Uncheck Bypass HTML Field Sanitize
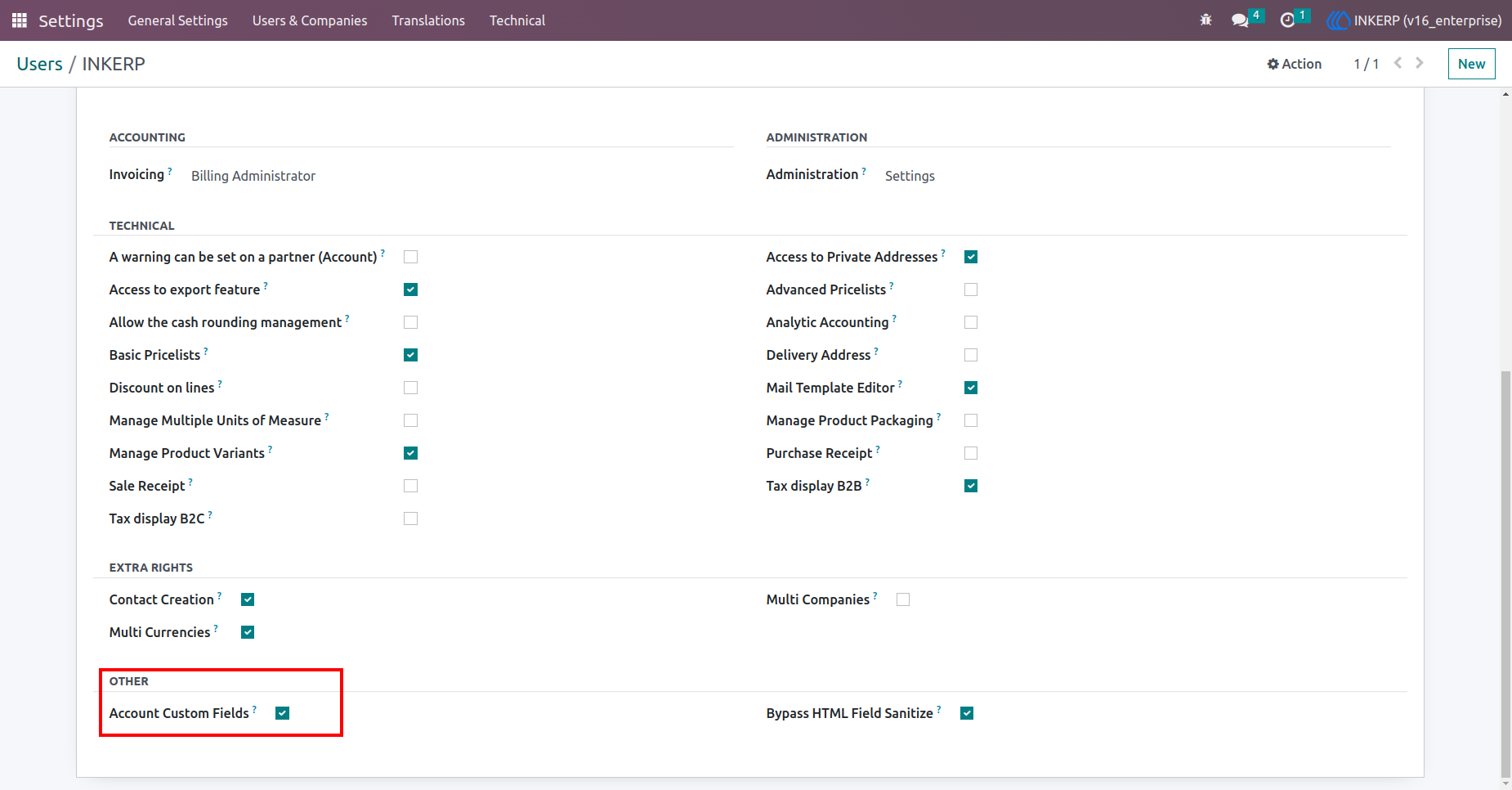This screenshot has width=1512, height=790. click(x=967, y=713)
